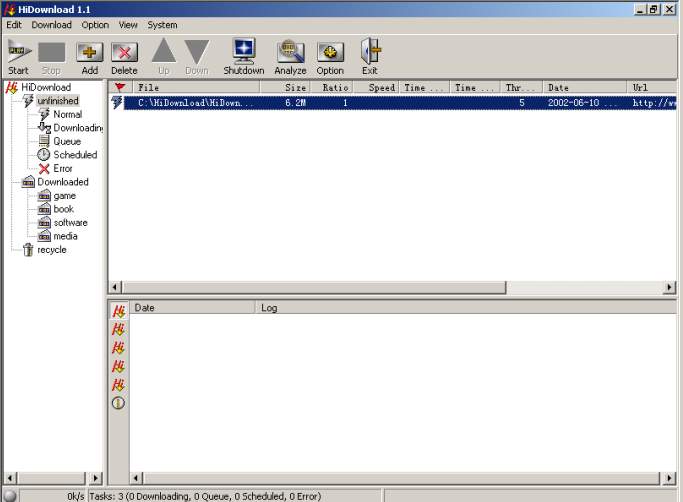
Task: Click the lightning icon of the task row
Action: pos(117,103)
